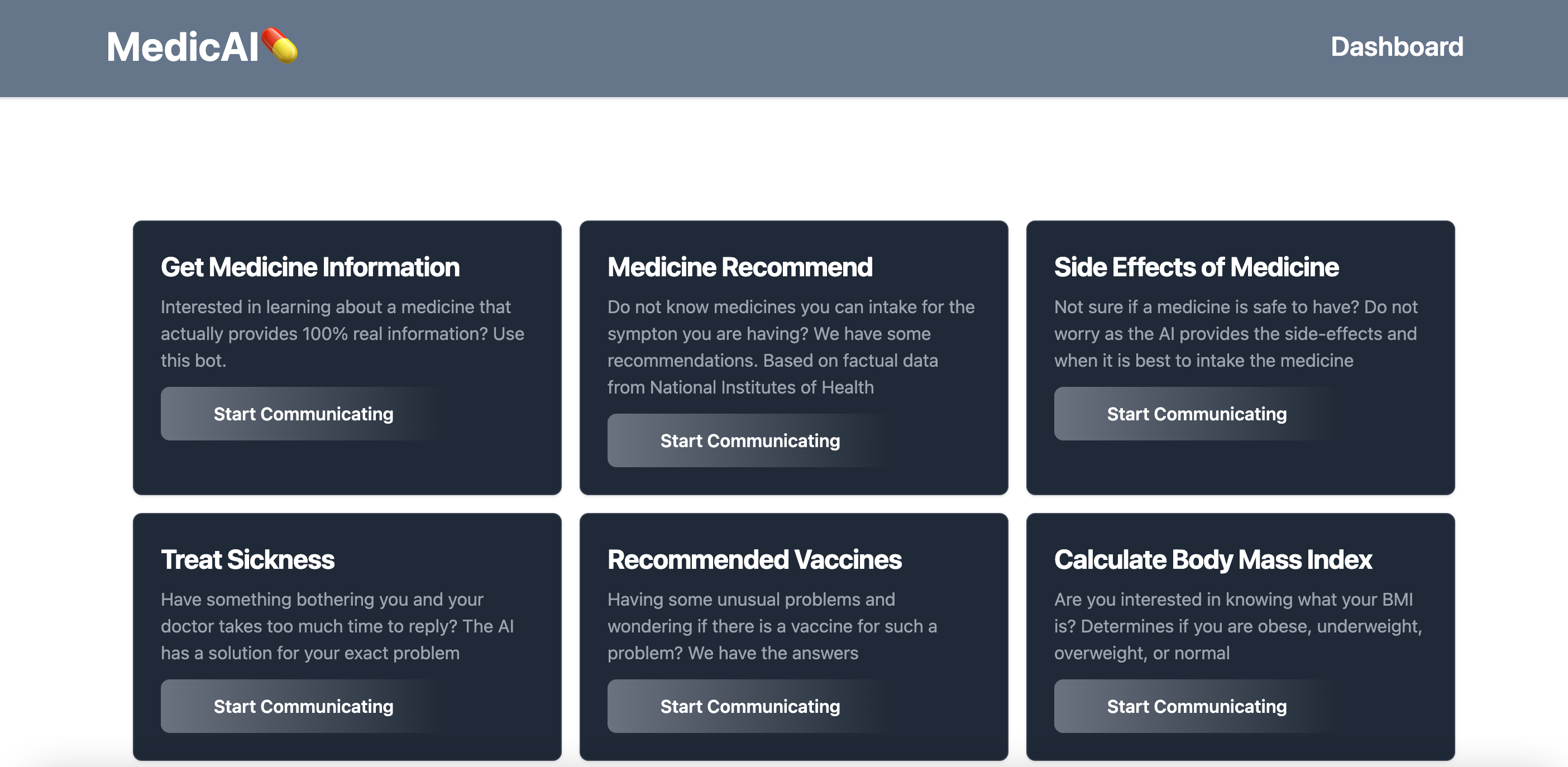Screen dimensions: 1568x767
Task: Start Communicating under Get Medicine Information
Action: 303,413
